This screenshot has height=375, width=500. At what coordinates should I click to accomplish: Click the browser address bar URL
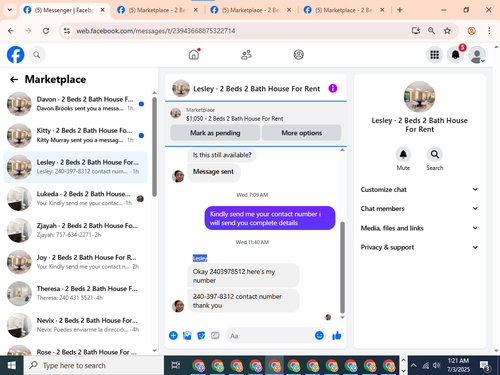tap(156, 31)
